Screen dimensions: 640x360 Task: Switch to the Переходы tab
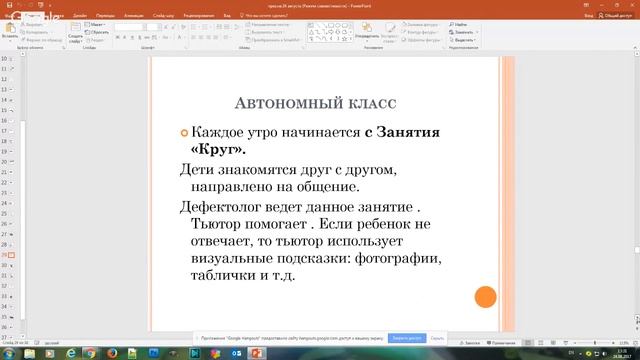pos(105,16)
